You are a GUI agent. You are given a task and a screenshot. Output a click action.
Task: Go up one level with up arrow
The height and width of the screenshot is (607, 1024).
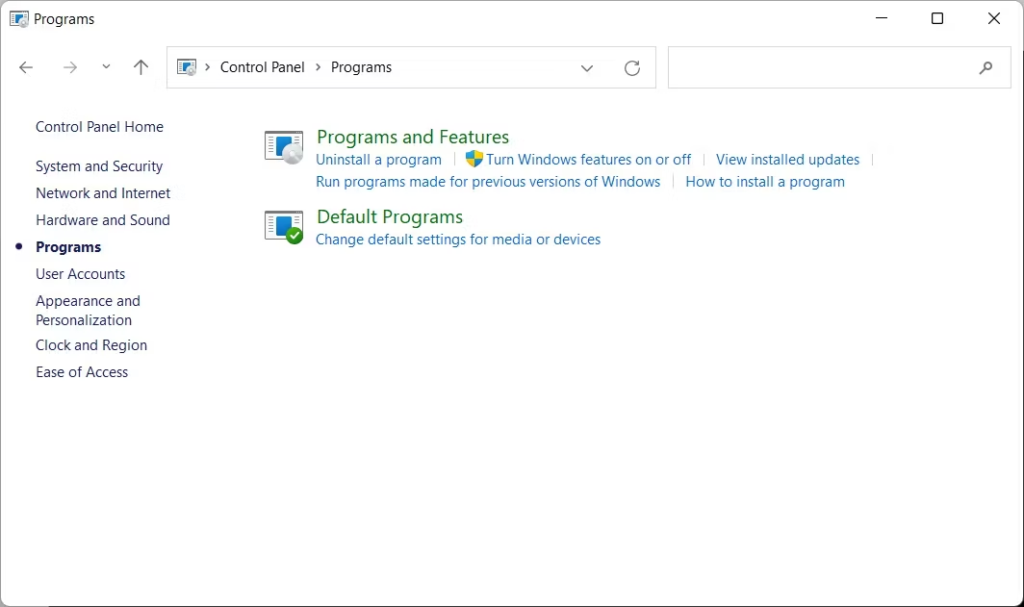click(140, 67)
